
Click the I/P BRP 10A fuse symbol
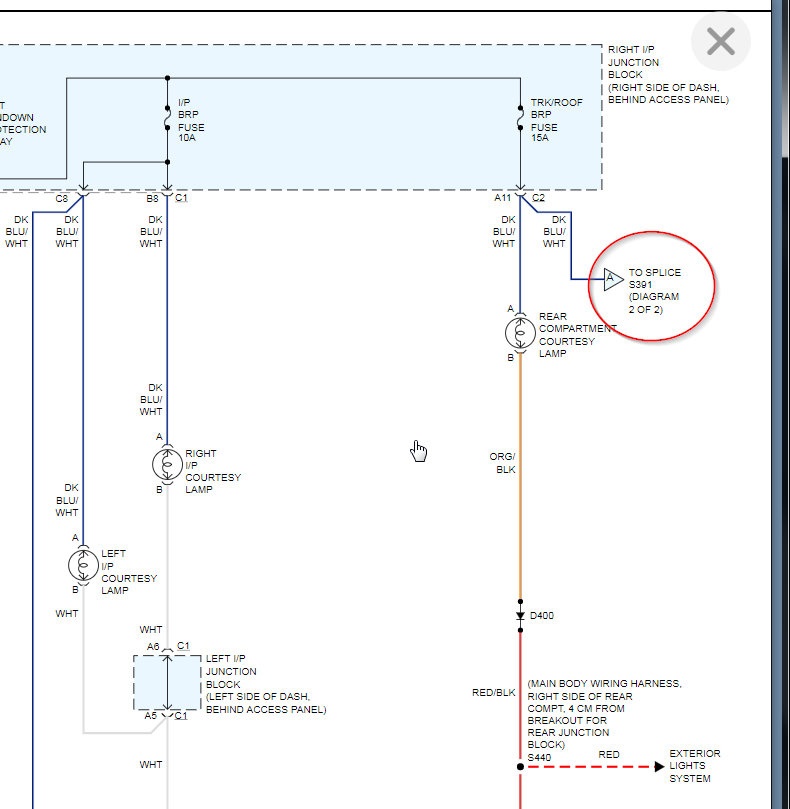pyautogui.click(x=167, y=118)
